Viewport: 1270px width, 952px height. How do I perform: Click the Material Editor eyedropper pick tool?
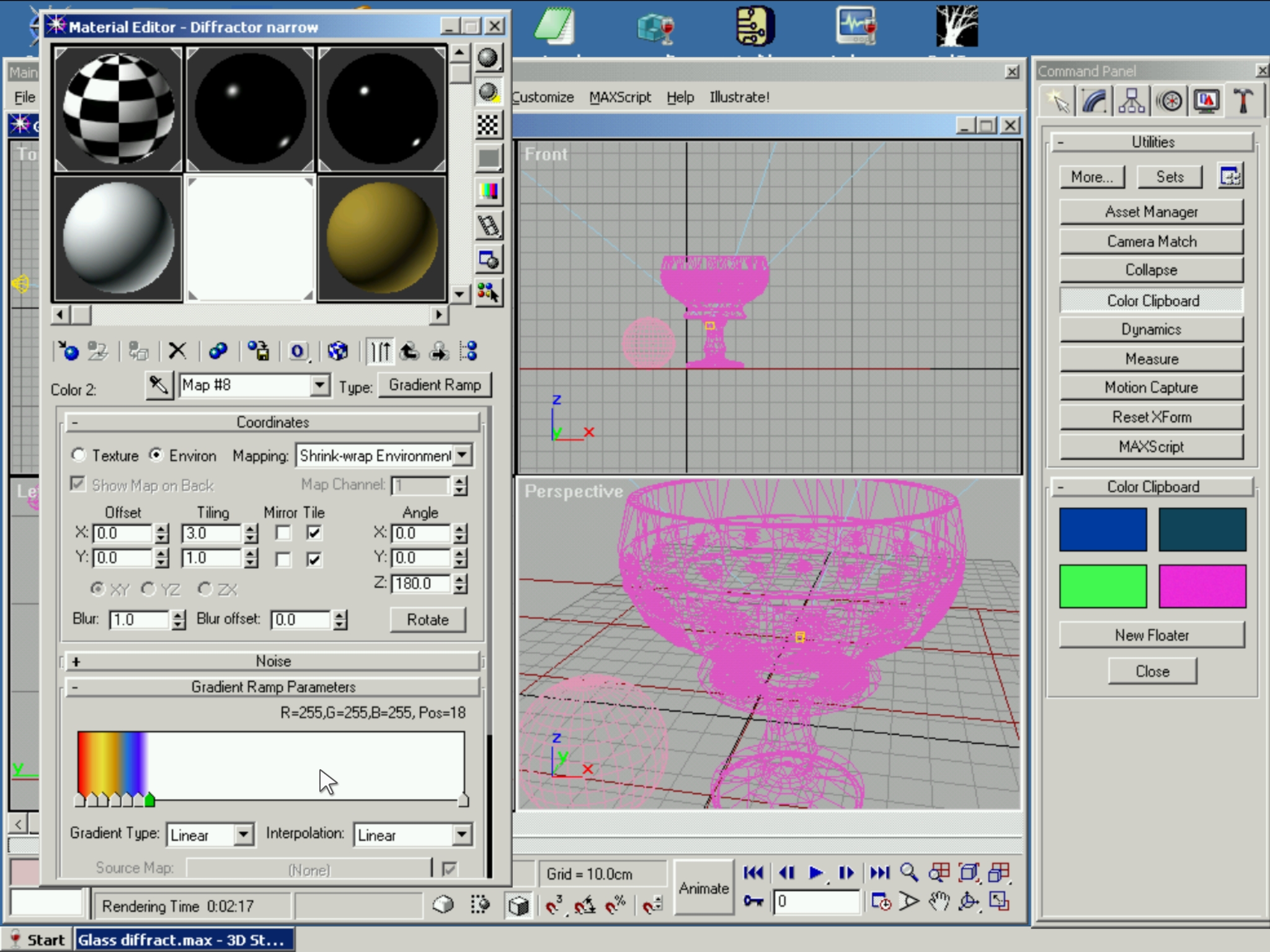pos(159,386)
